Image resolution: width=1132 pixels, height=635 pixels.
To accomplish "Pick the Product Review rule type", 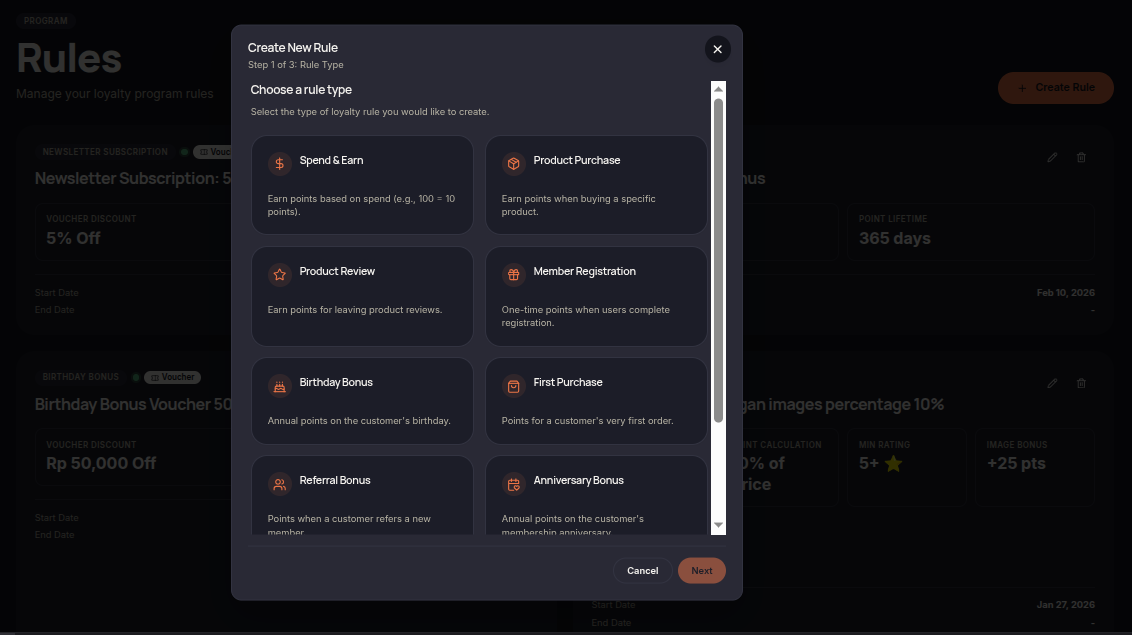I will point(362,296).
